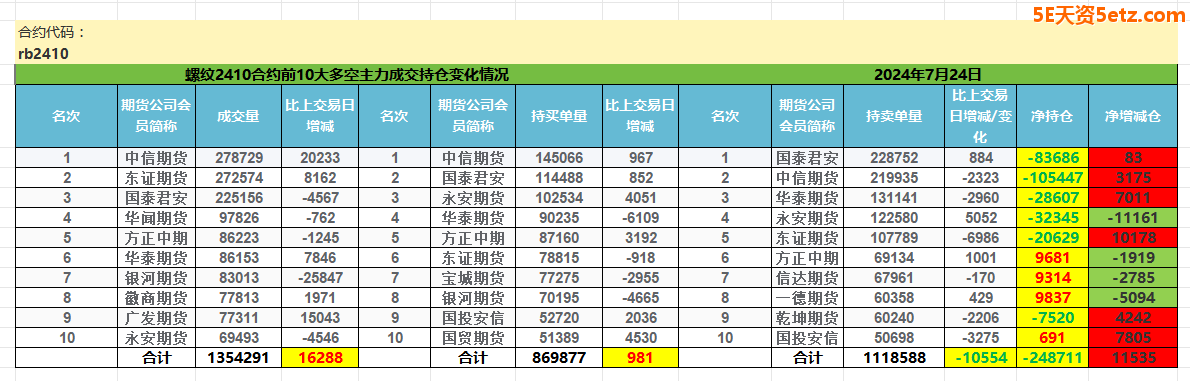Viewport: 1190px width, 381px height.
Task: Click the 华闻期货 cell
Action: [x=156, y=218]
